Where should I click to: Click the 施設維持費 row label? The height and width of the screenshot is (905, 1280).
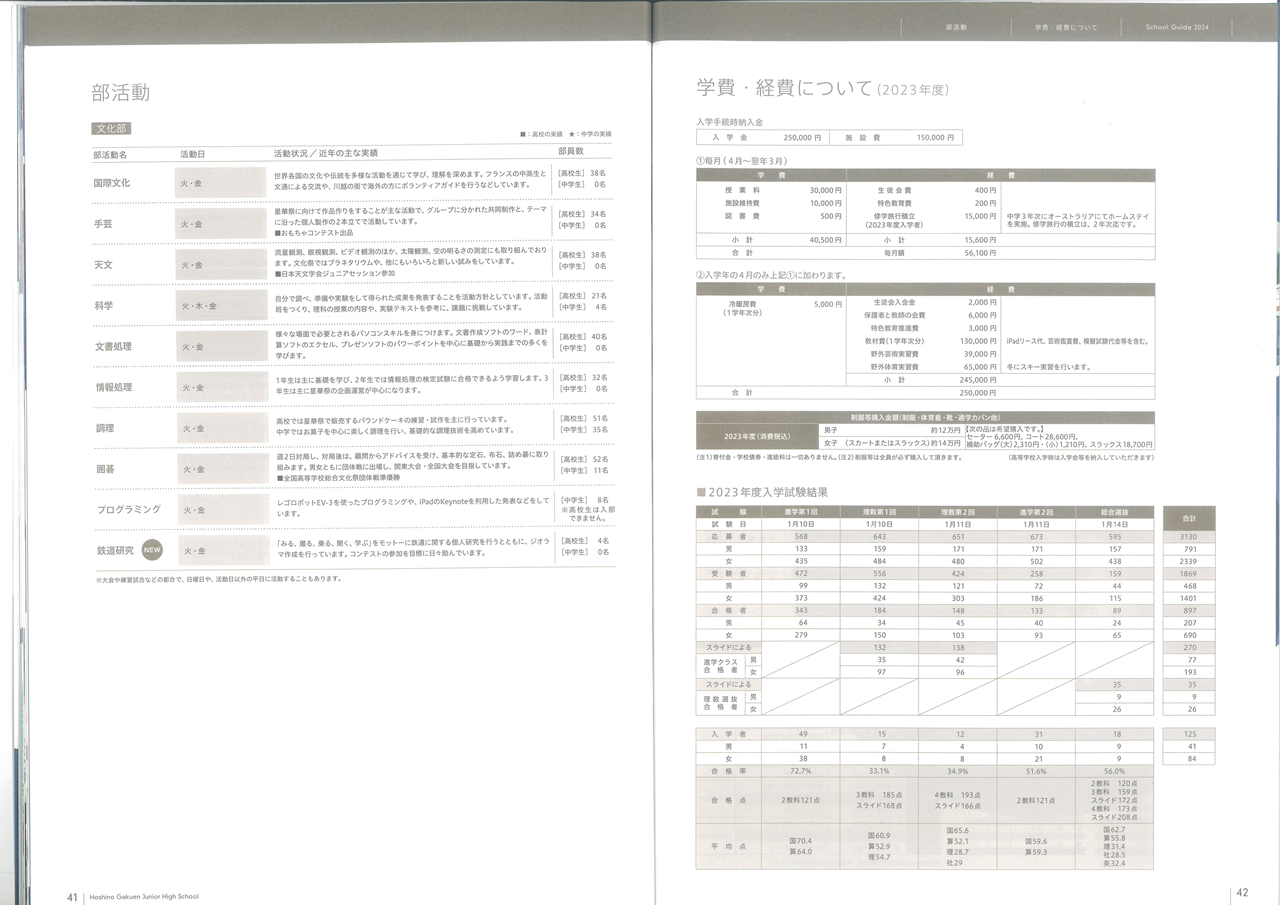(742, 202)
